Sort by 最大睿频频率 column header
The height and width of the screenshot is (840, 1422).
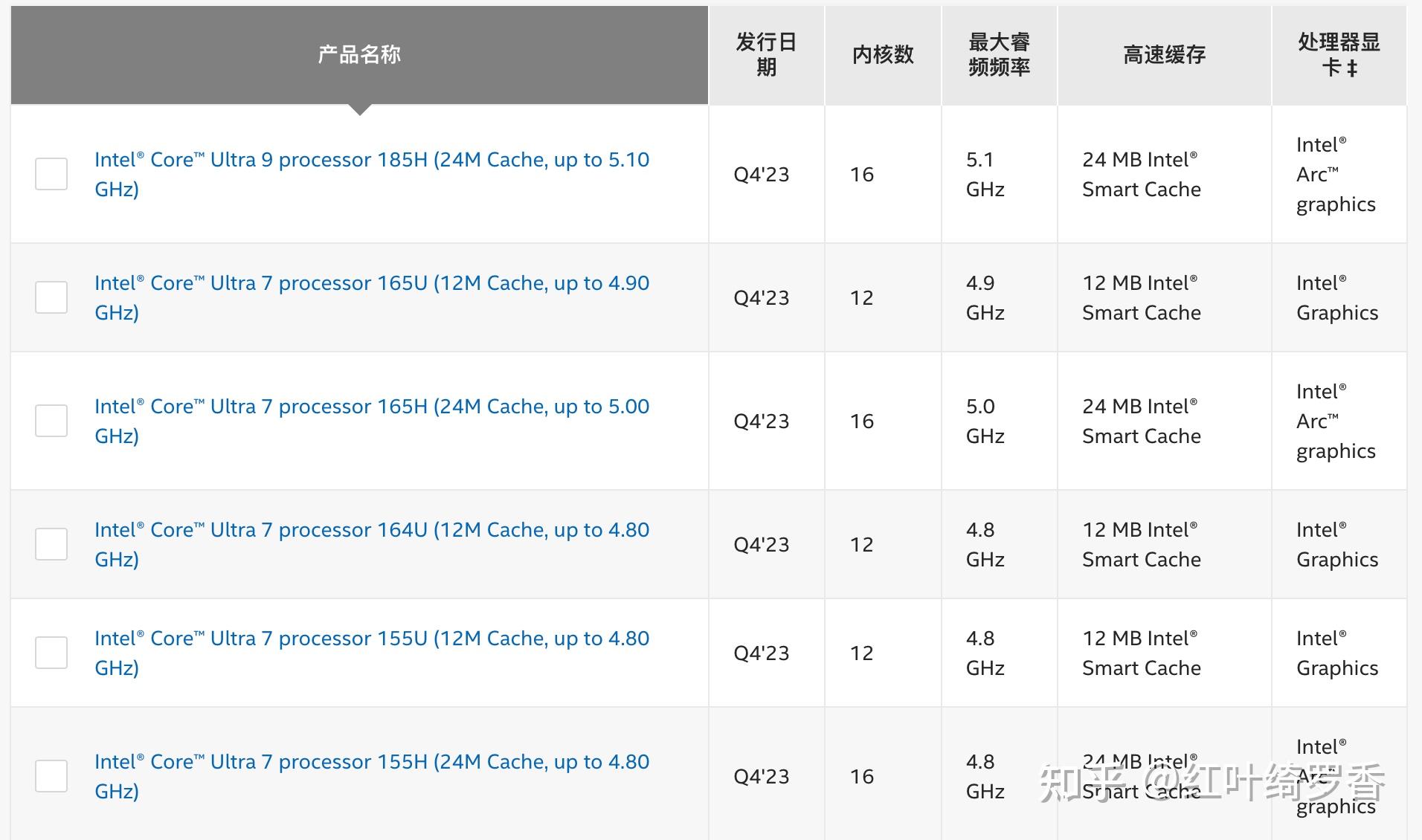click(x=999, y=54)
